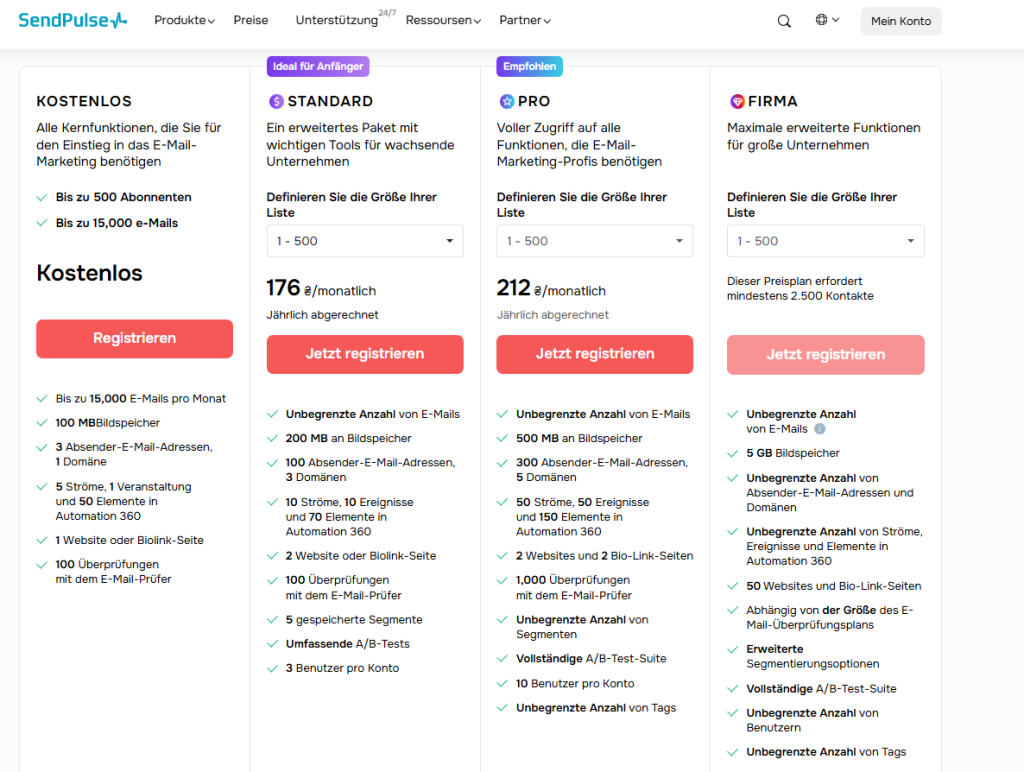Click the SendPulse logo
Screen dimensions: 1024x772
(72, 19)
